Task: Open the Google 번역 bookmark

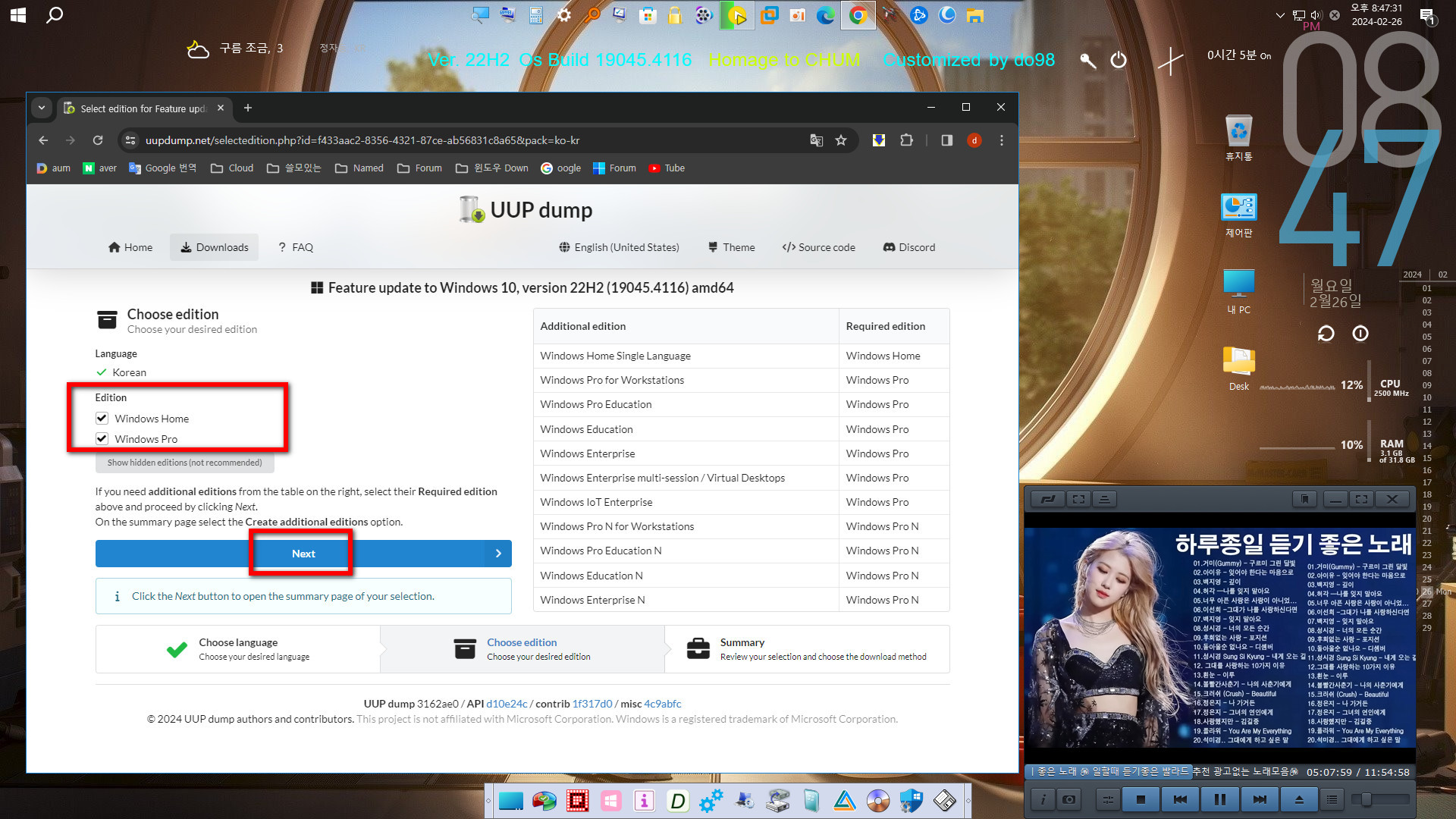Action: point(162,168)
